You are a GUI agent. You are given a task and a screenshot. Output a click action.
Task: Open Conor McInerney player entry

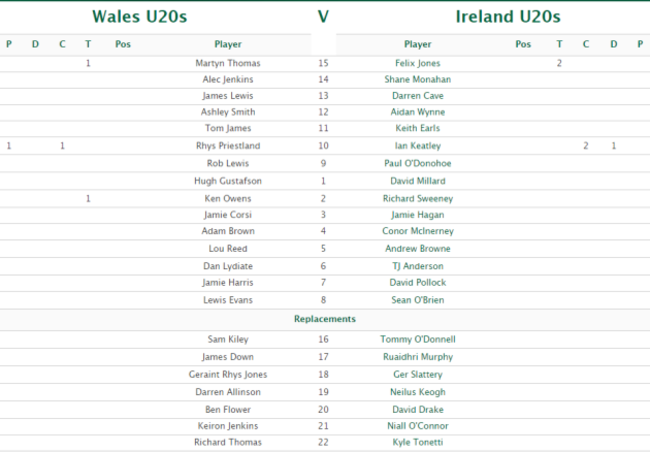(x=418, y=231)
